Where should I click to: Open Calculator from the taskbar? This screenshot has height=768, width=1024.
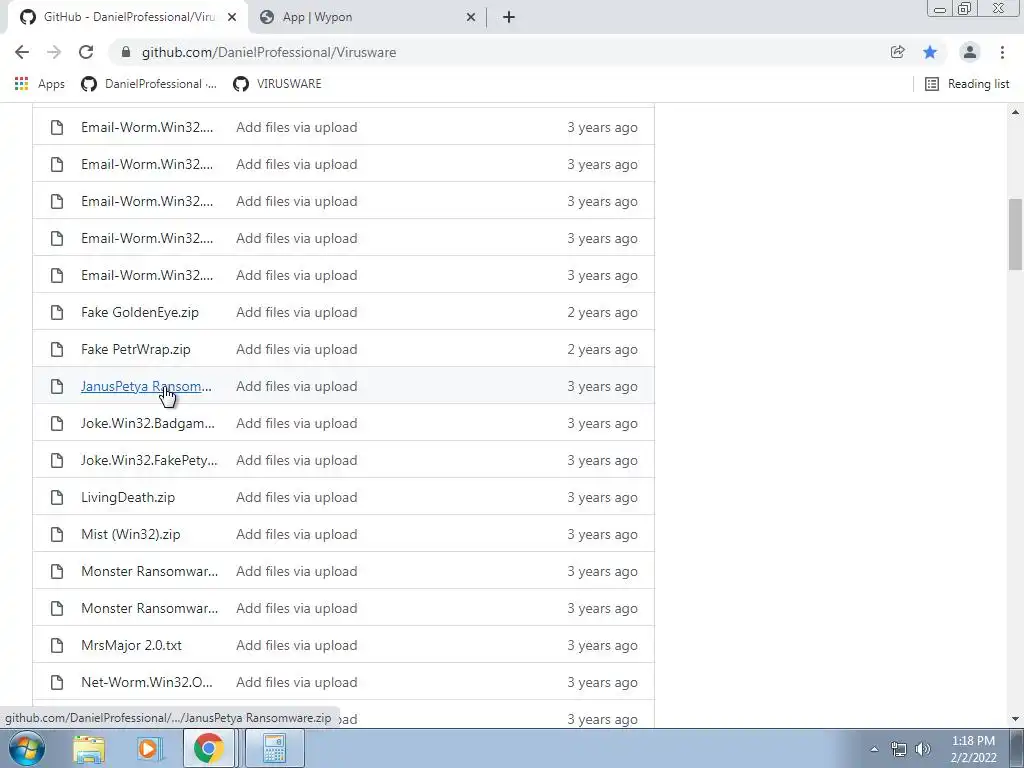click(274, 748)
